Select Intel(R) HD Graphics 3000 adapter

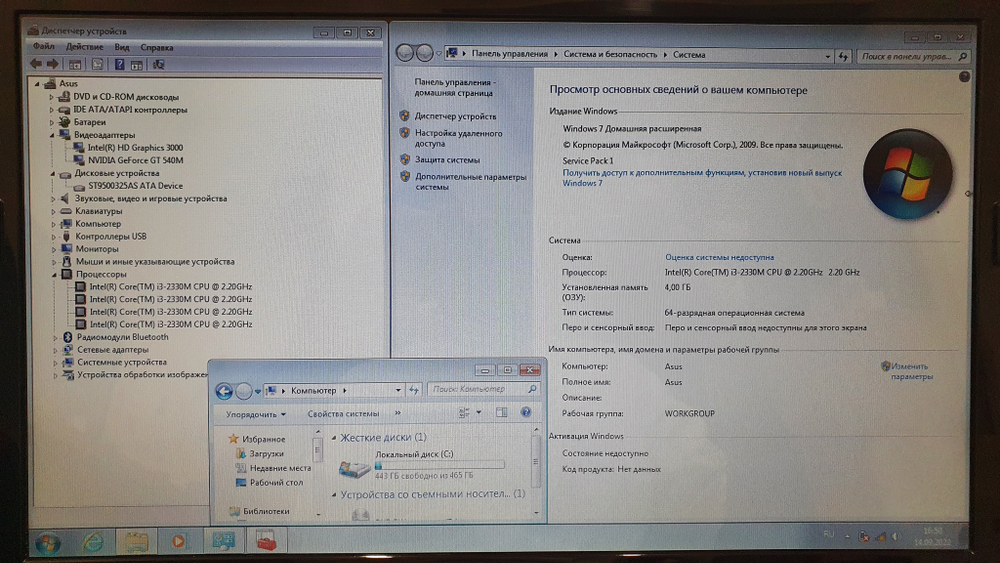click(135, 147)
